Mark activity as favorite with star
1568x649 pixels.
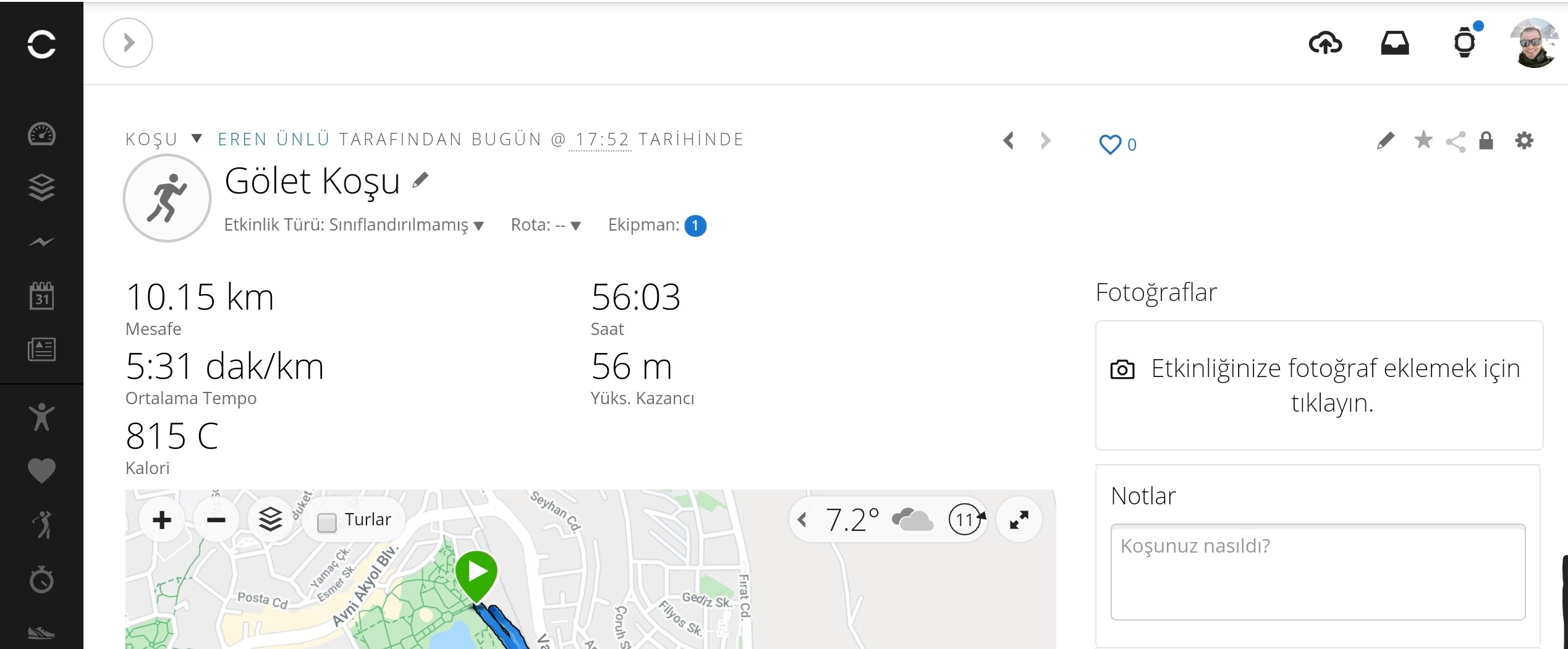[1423, 140]
